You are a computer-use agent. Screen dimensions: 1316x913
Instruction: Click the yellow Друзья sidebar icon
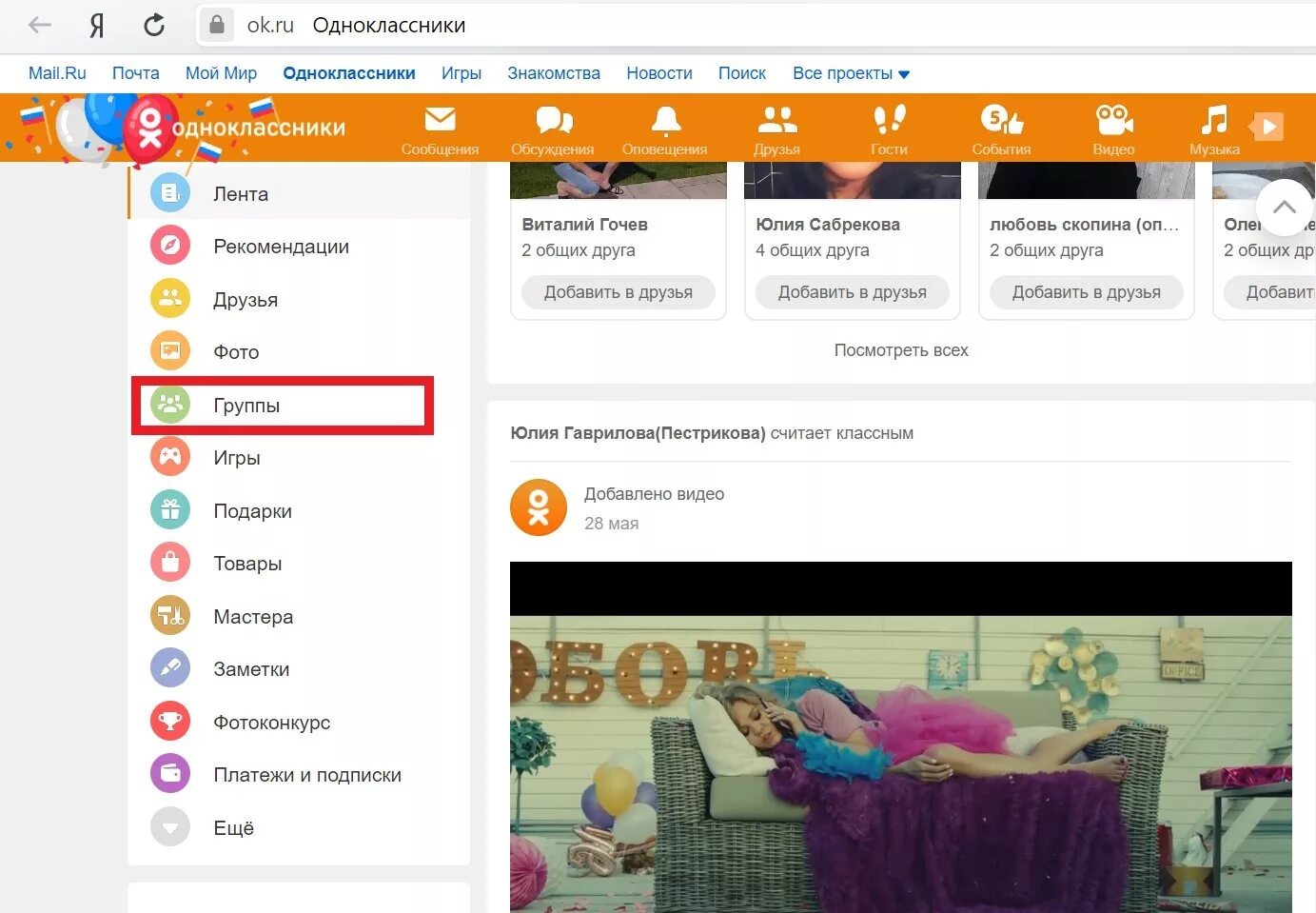tap(170, 299)
